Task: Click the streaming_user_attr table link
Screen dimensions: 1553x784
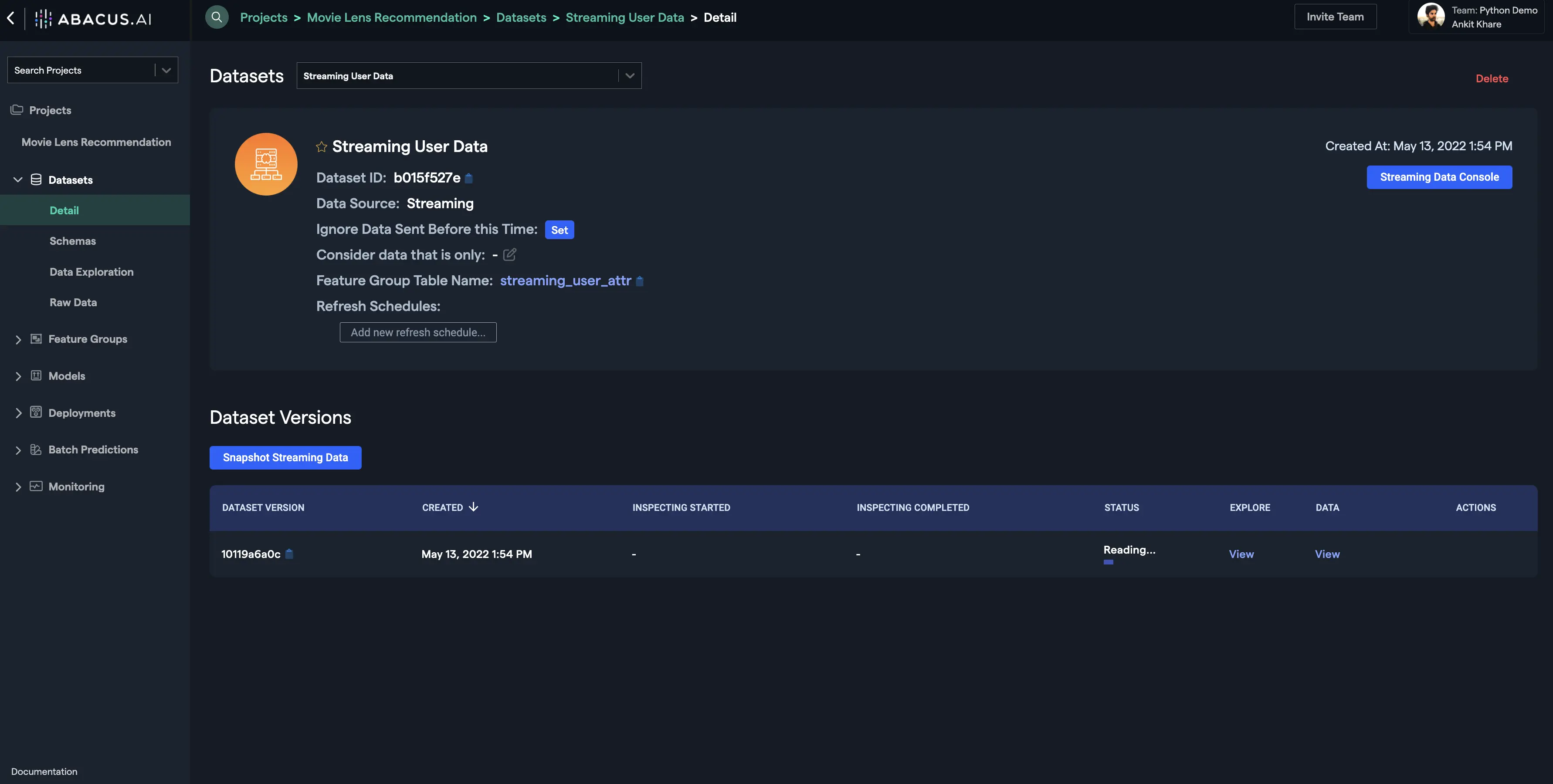Action: pos(565,281)
